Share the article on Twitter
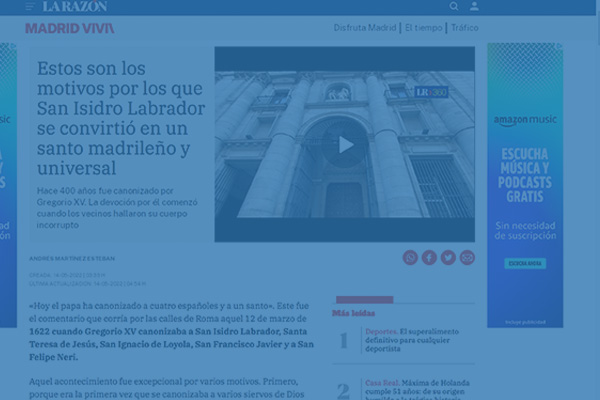Image resolution: width=600 pixels, height=400 pixels. pyautogui.click(x=448, y=258)
